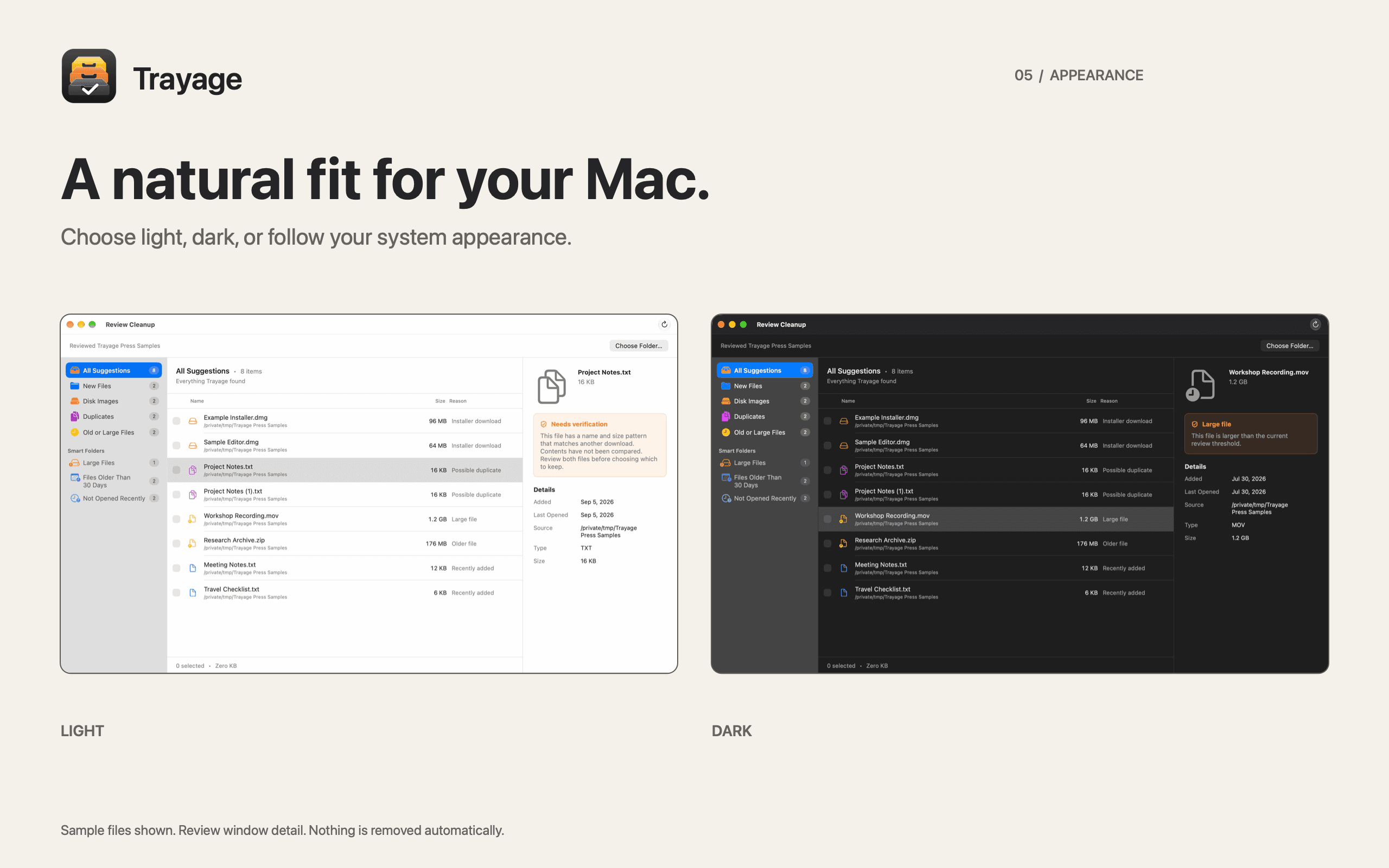The height and width of the screenshot is (868, 1389).
Task: Click the large file icon beside Workshop Recording.mov details
Action: tap(1200, 385)
